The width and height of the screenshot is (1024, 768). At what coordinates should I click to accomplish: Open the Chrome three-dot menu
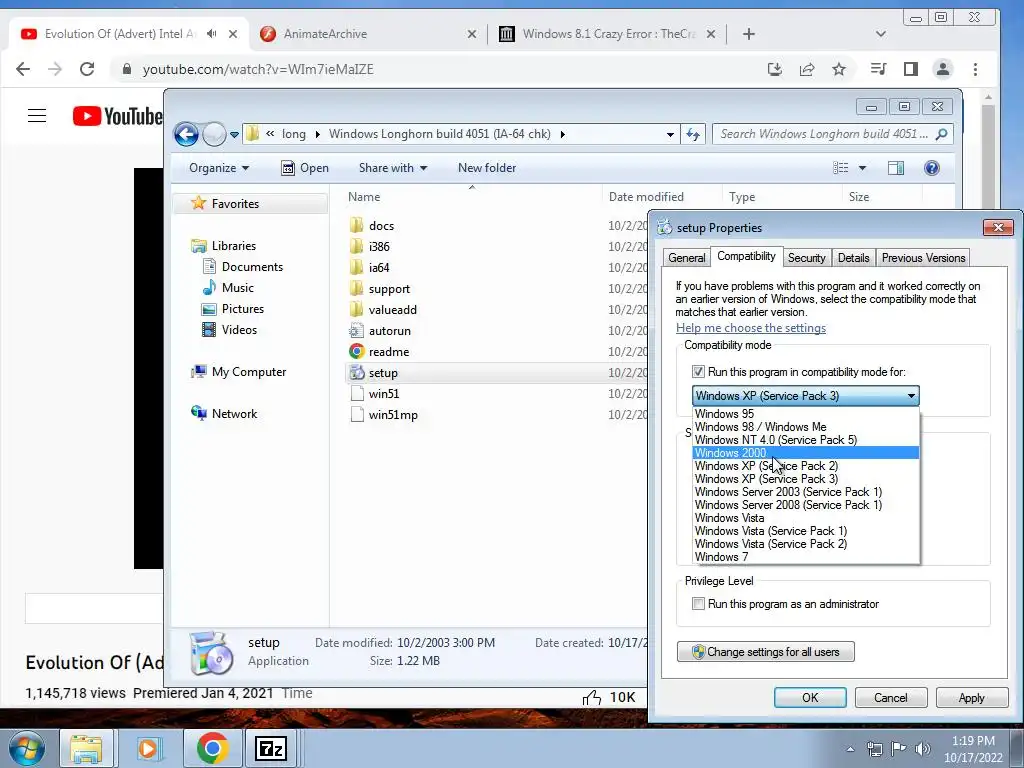(975, 69)
